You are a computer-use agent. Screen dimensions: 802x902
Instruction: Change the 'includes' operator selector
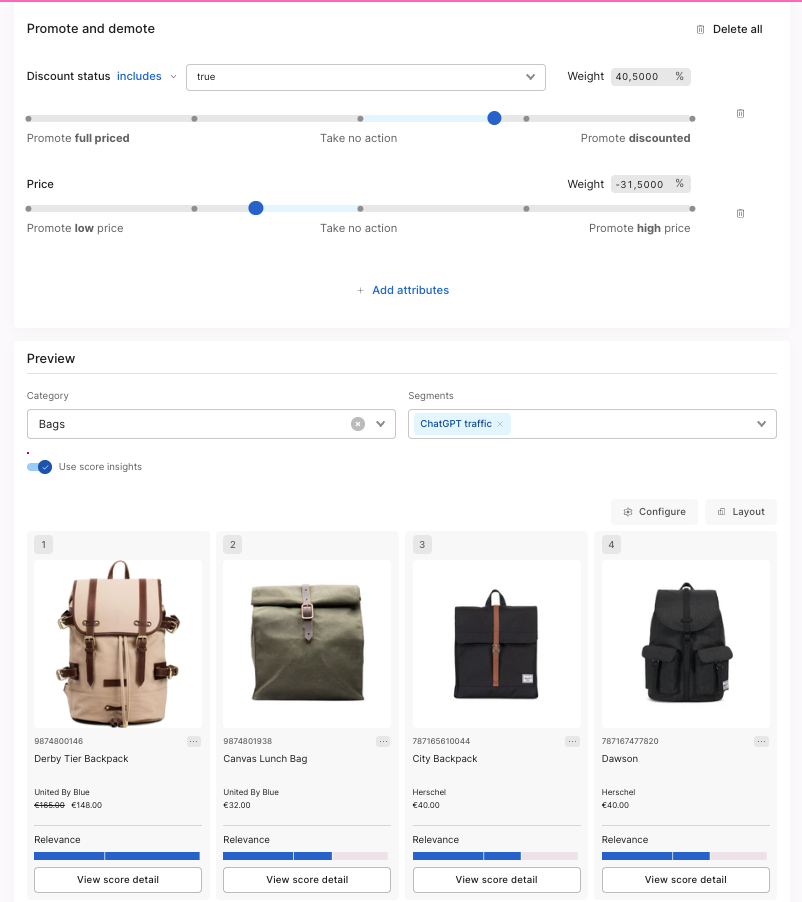[146, 77]
